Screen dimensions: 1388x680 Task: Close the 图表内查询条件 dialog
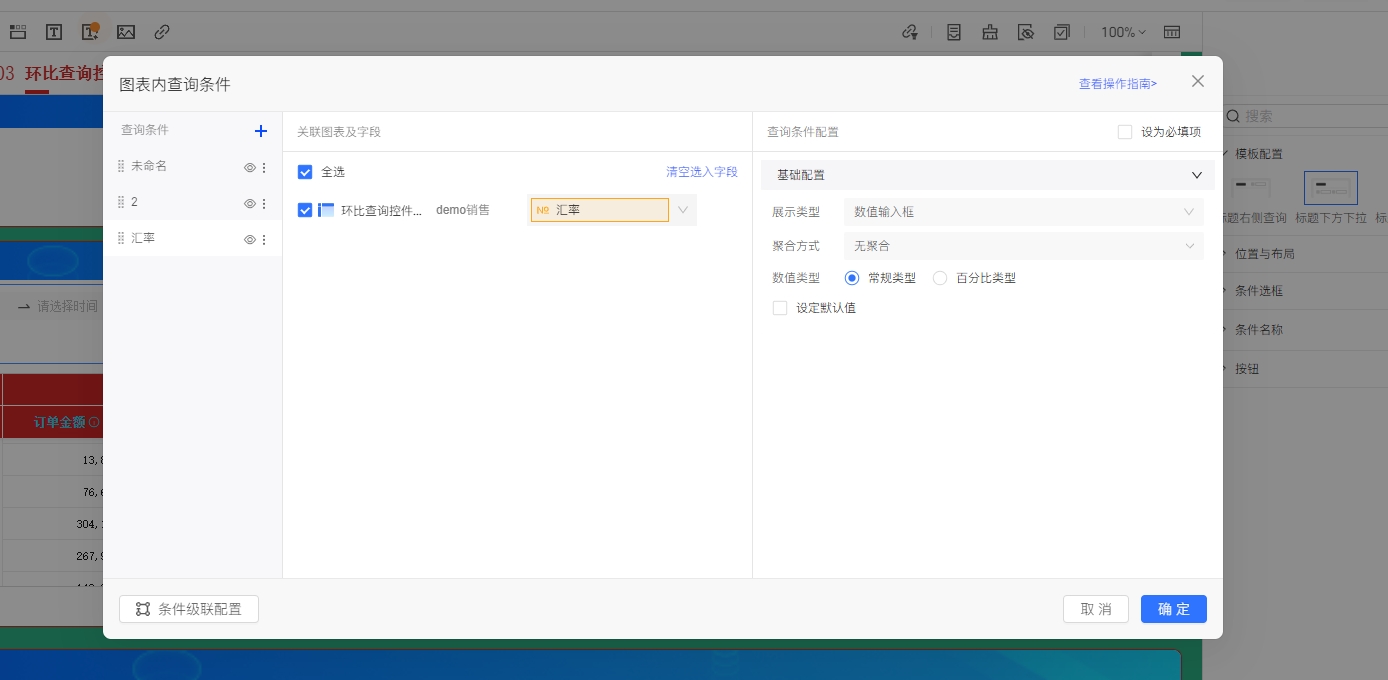pos(1198,81)
